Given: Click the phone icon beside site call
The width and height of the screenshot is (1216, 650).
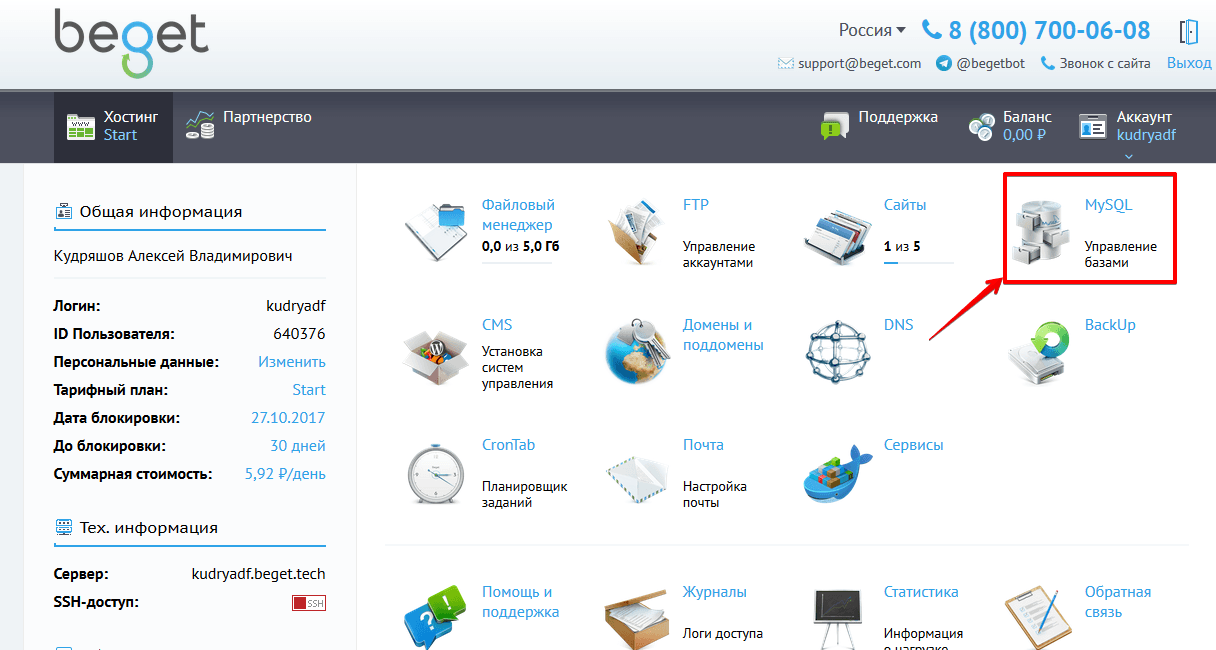Looking at the screenshot, I should [1048, 63].
